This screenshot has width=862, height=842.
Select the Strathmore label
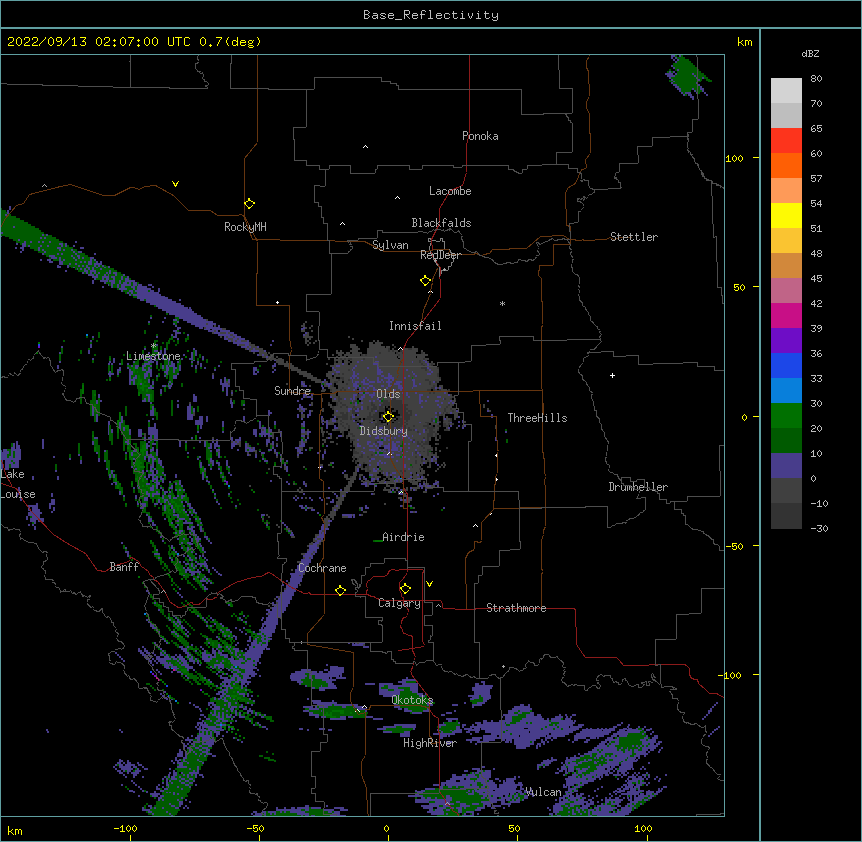tap(516, 608)
